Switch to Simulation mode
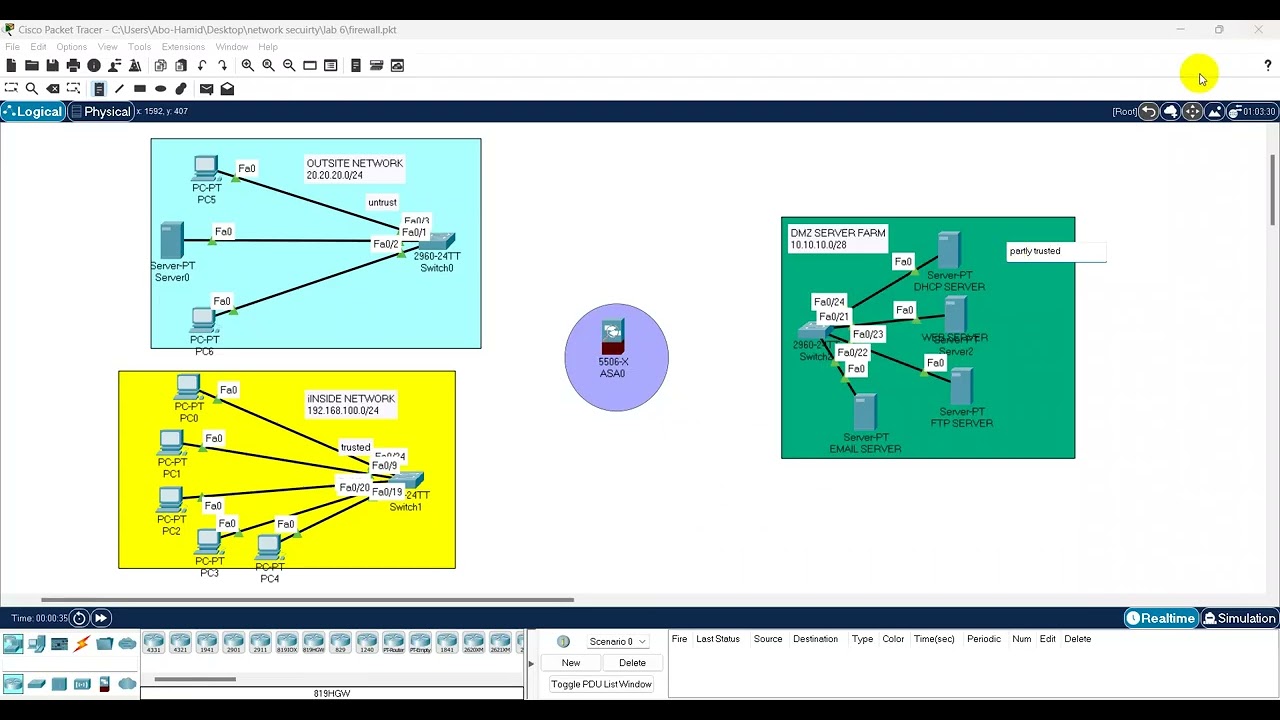The width and height of the screenshot is (1280, 720). pos(1239,618)
